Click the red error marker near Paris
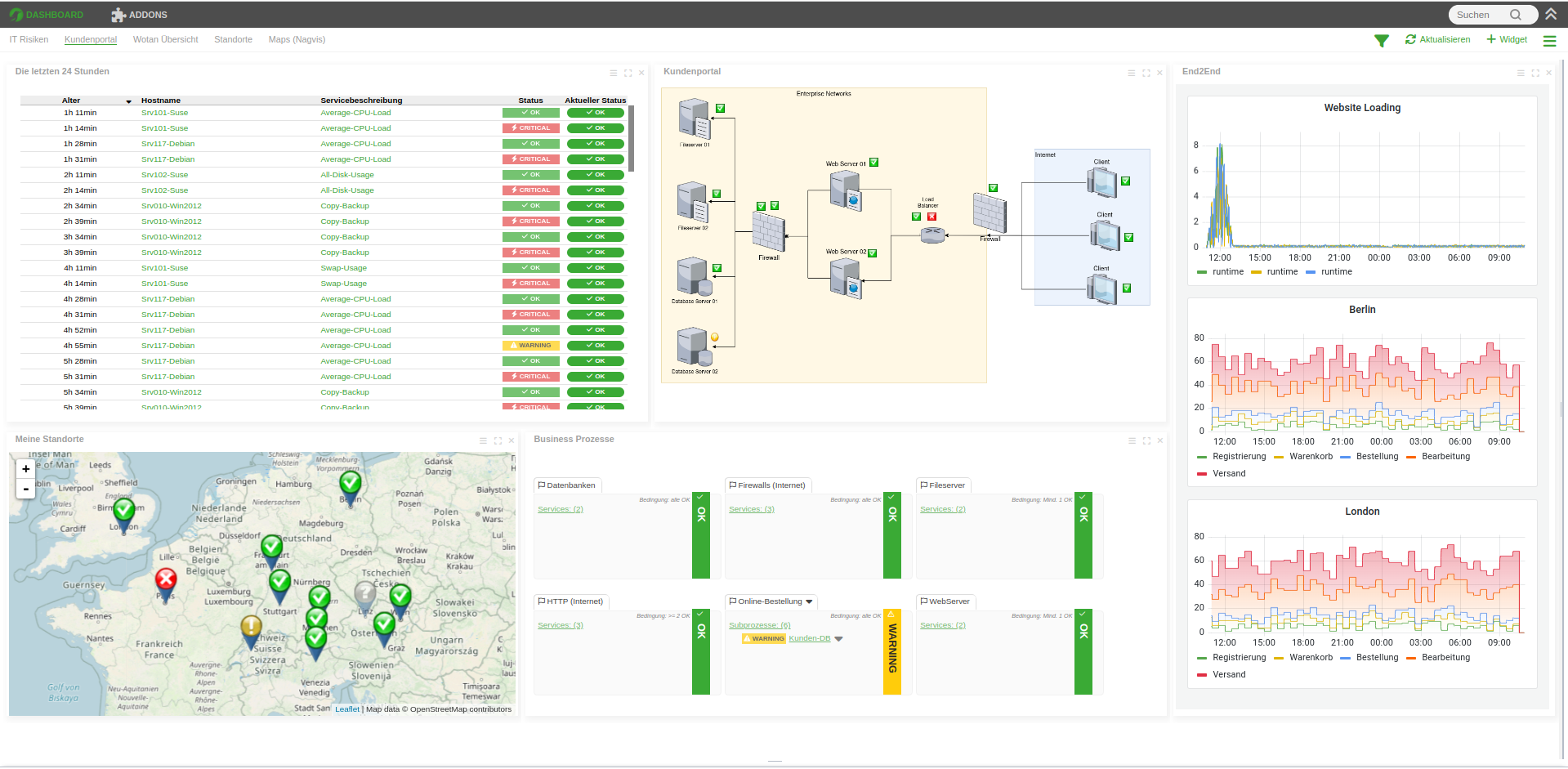 (166, 580)
